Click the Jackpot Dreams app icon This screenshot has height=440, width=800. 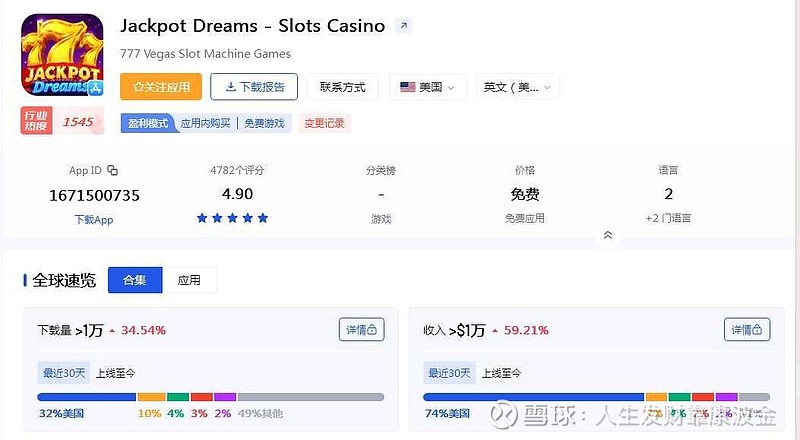coord(62,57)
